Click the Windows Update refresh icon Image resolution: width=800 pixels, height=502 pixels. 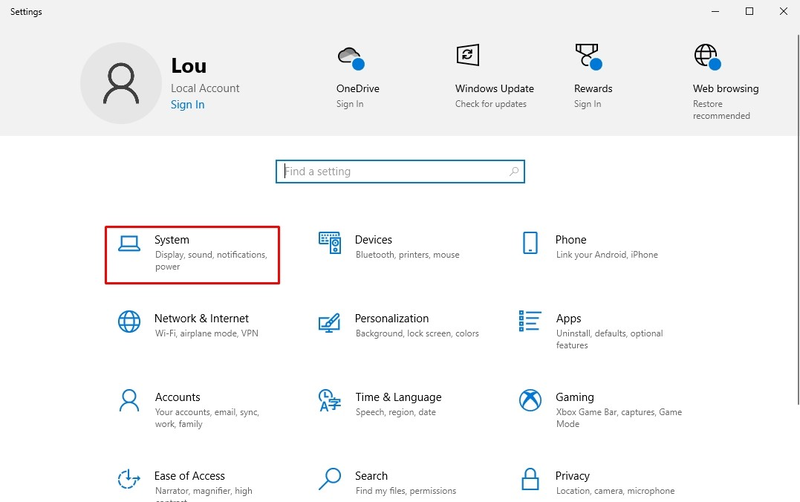pos(468,55)
